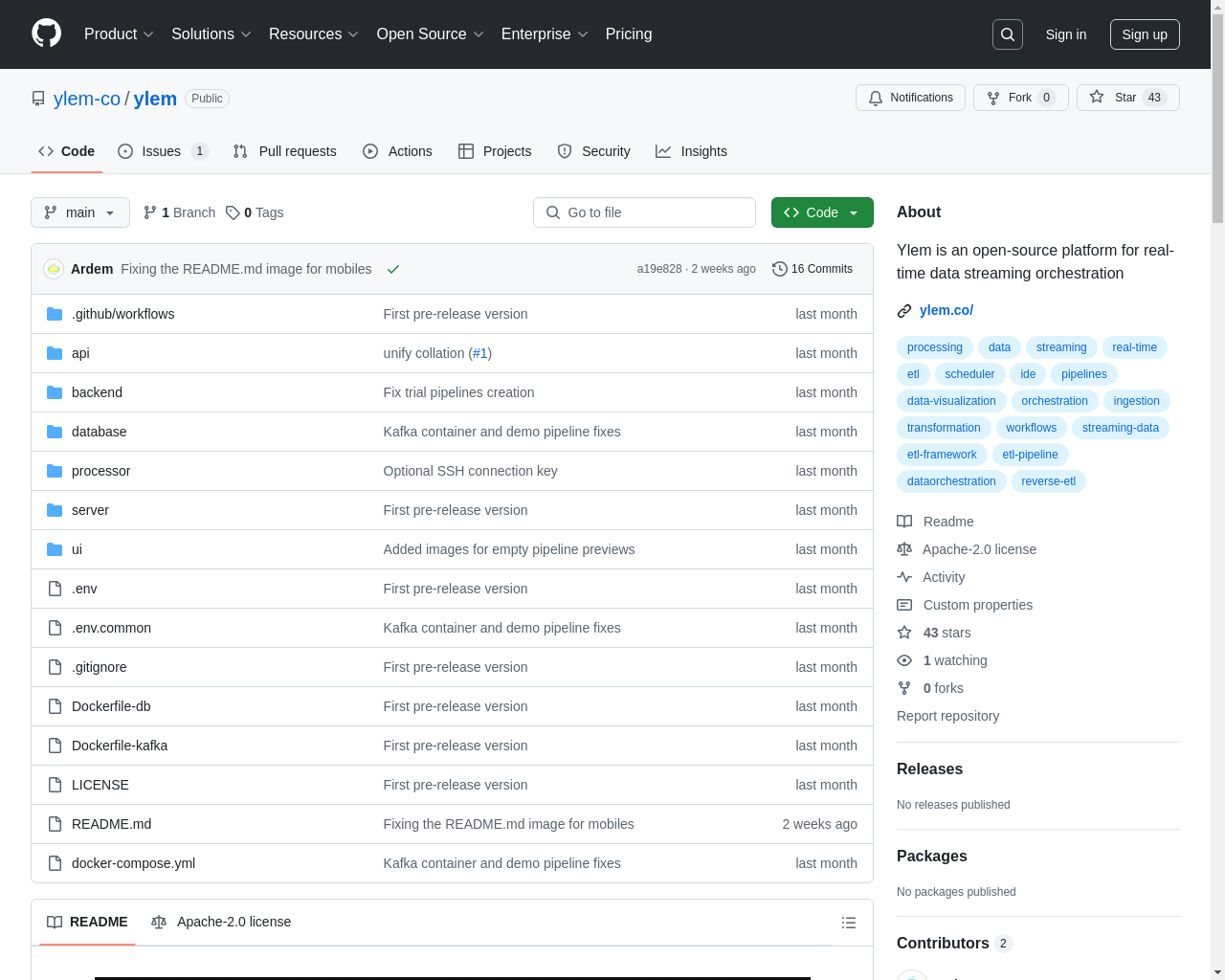Switch to the Projects tab
Viewport: 1225px width, 980px height.
click(495, 151)
